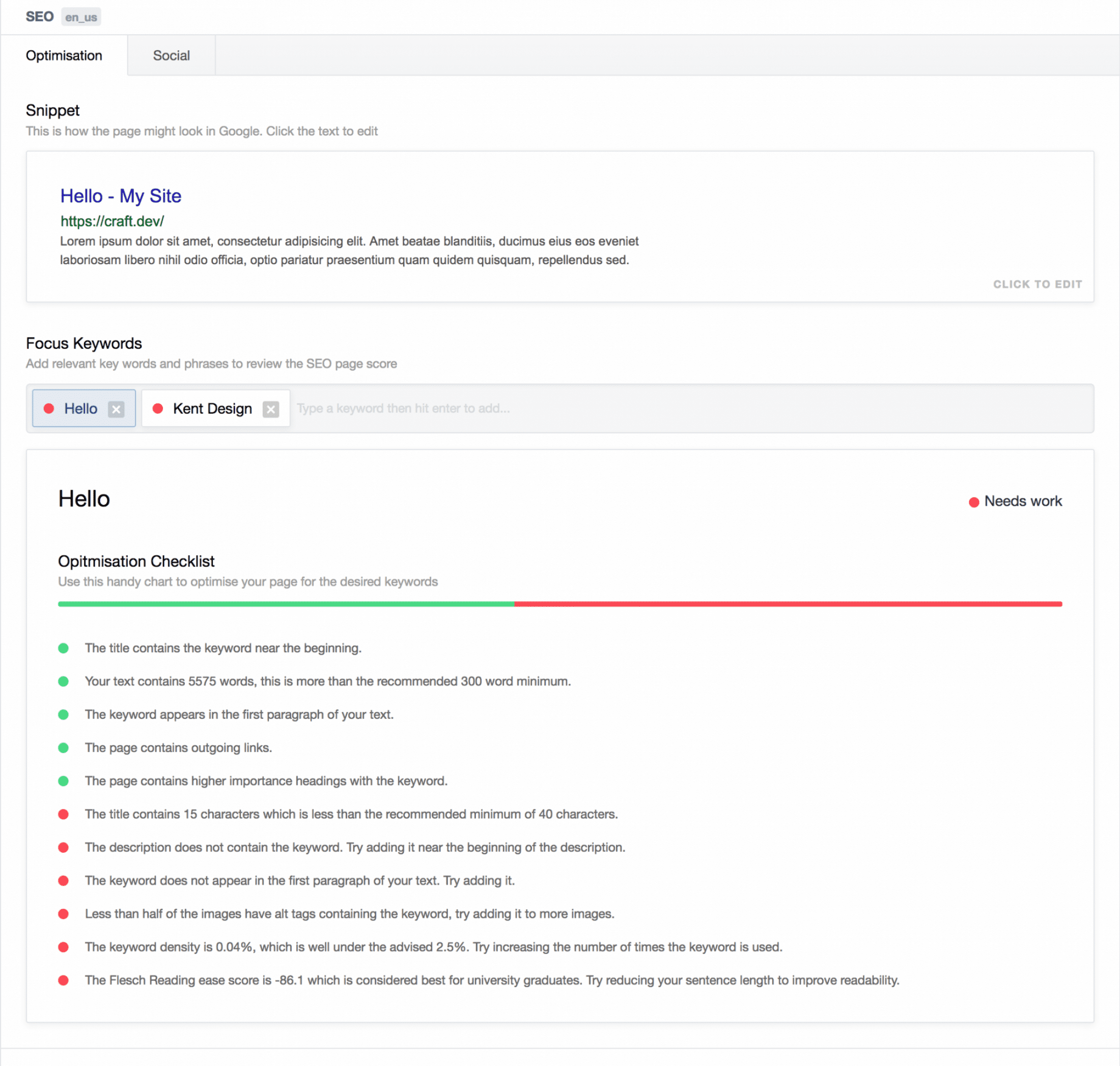Click the 'Opitmisation Checklist' heading
1120x1066 pixels.
136,562
